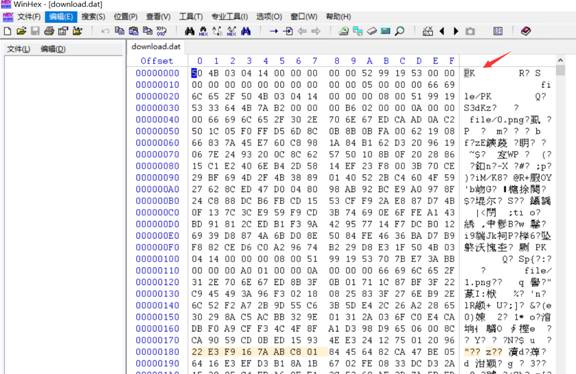The width and height of the screenshot is (576, 374).
Task: Open the 文件(F) menu
Action: click(x=29, y=17)
